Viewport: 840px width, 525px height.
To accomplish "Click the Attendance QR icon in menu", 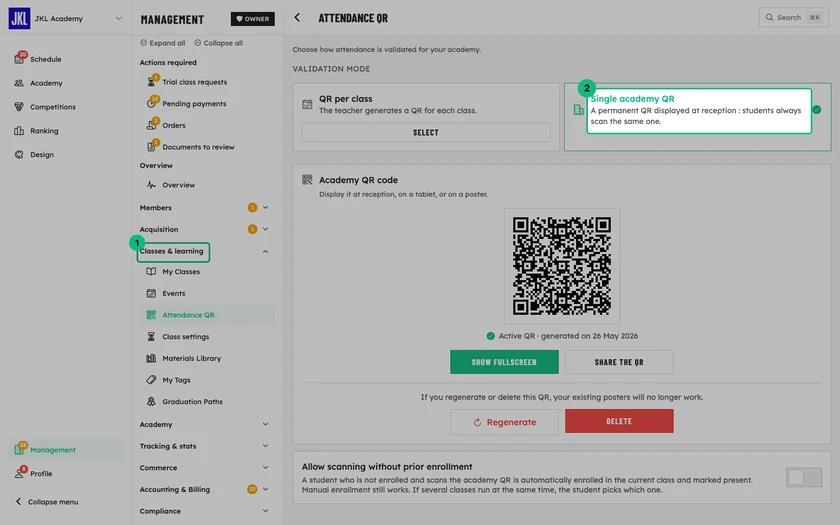I will click(151, 315).
